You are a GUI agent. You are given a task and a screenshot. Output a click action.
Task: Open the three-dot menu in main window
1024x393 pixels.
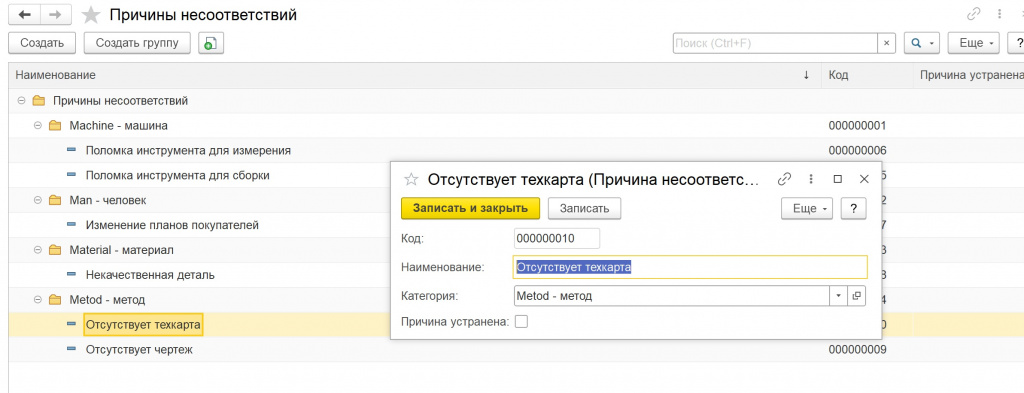(x=999, y=14)
